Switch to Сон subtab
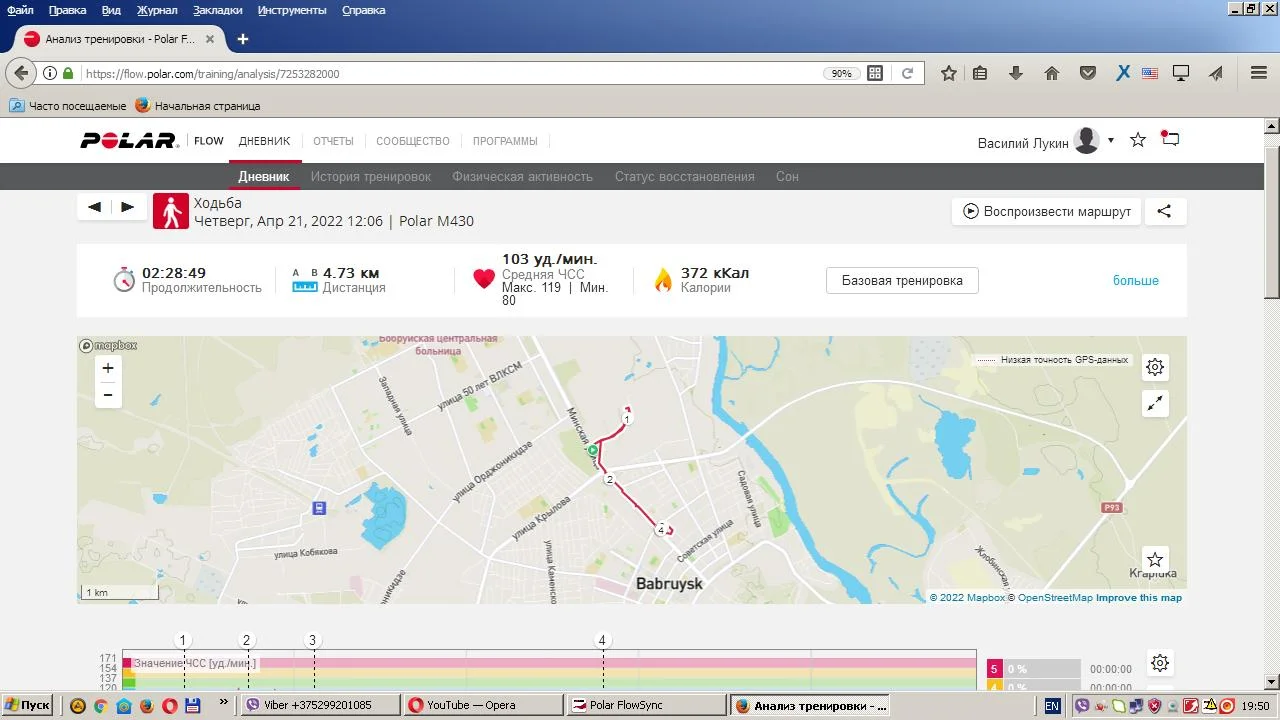Image resolution: width=1280 pixels, height=720 pixels. pyautogui.click(x=787, y=176)
